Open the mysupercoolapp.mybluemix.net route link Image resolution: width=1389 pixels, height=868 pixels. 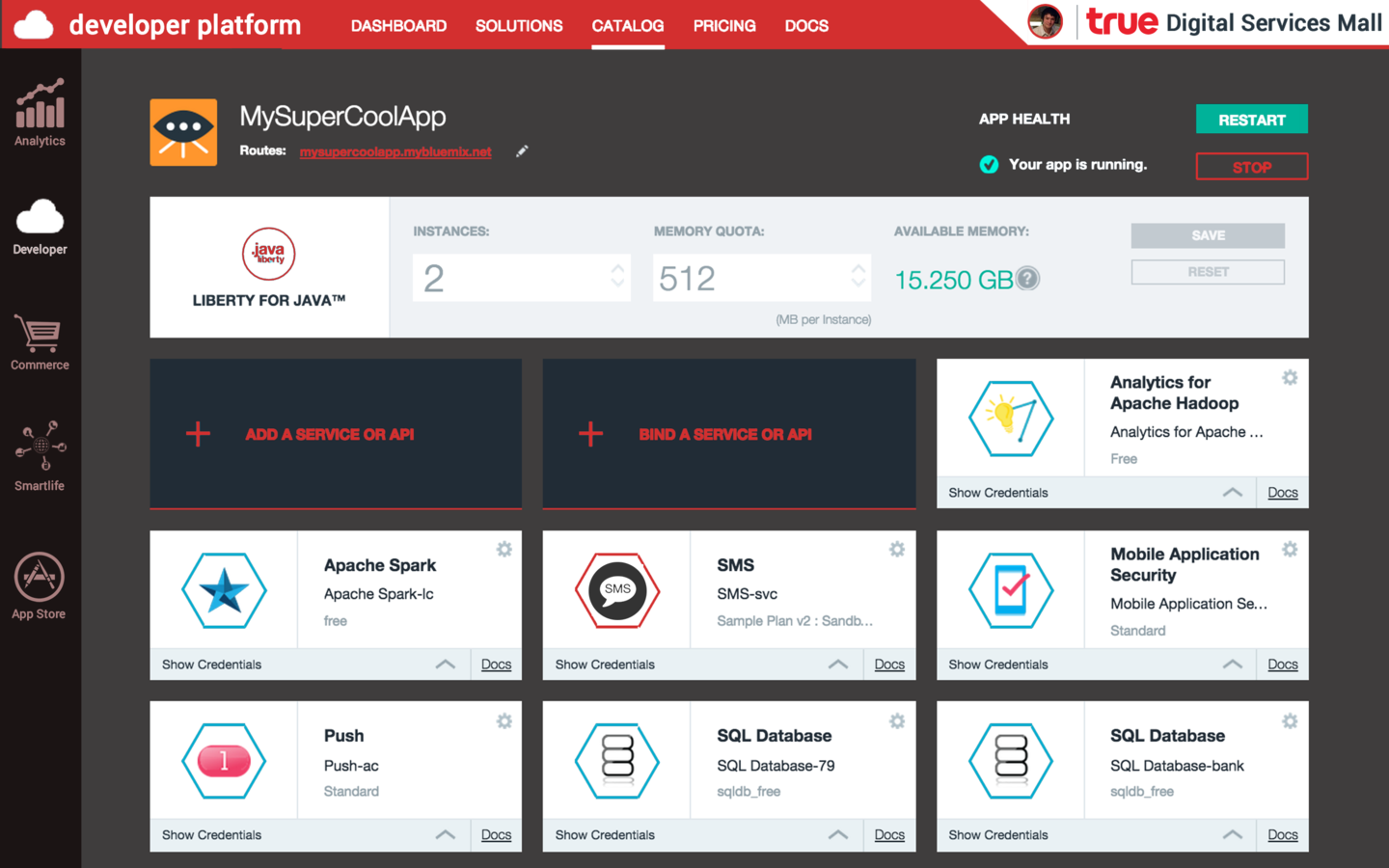click(x=395, y=152)
